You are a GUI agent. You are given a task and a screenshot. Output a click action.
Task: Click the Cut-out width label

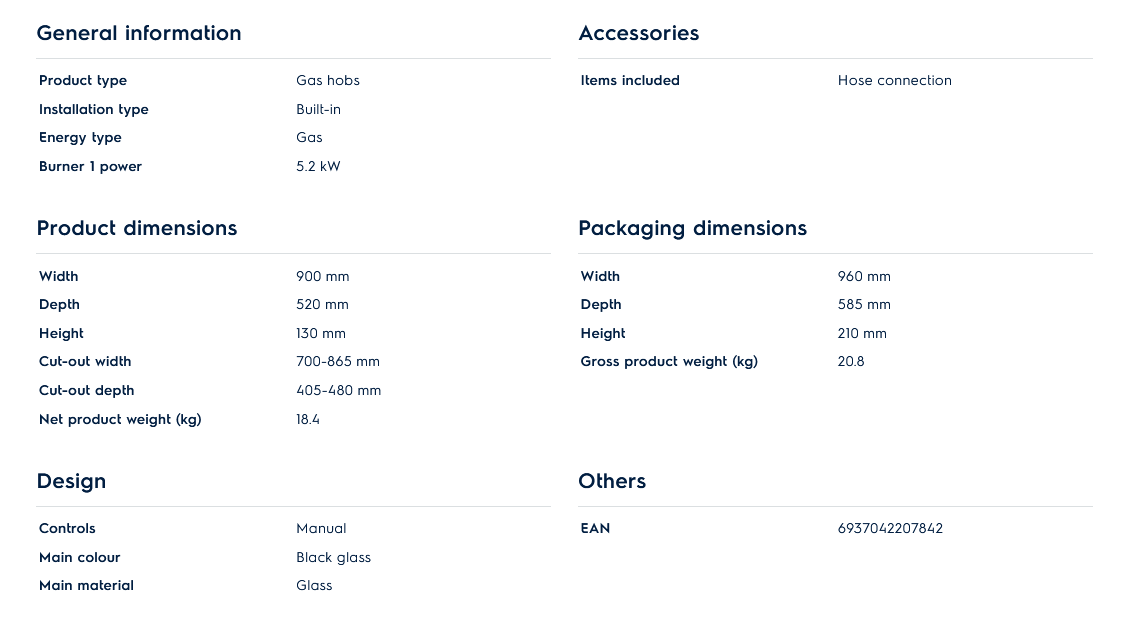coord(85,361)
